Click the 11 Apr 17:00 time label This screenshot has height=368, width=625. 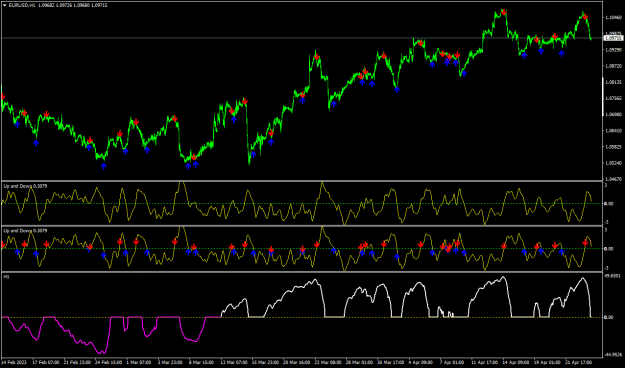484,362
